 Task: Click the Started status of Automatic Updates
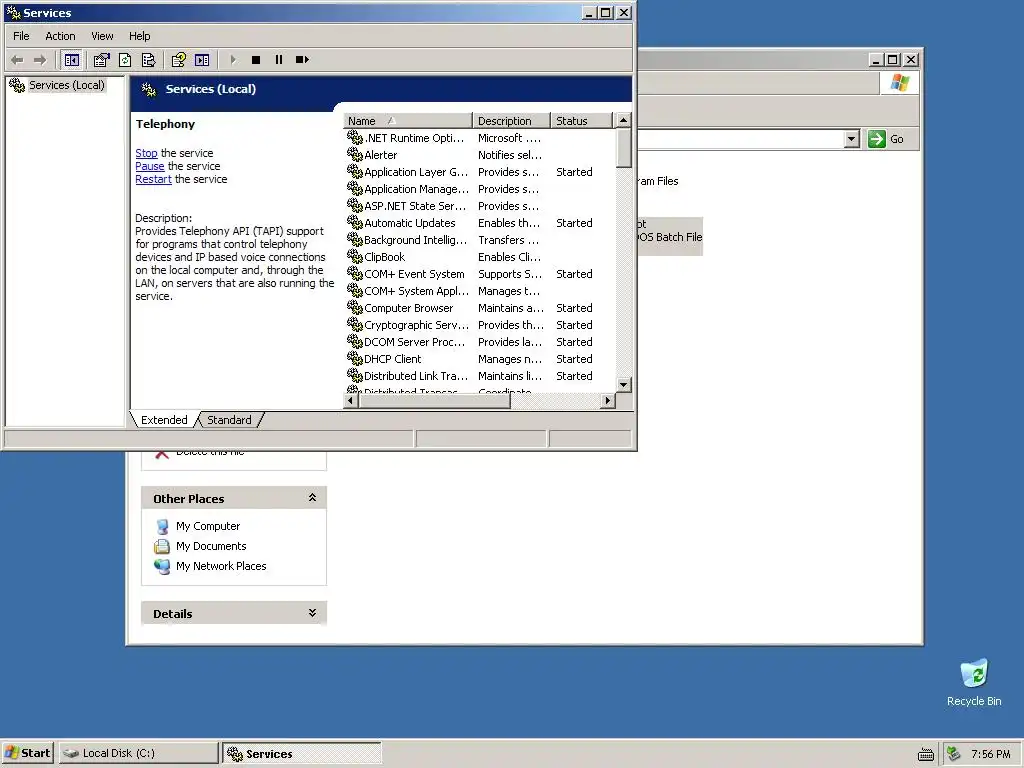click(574, 223)
